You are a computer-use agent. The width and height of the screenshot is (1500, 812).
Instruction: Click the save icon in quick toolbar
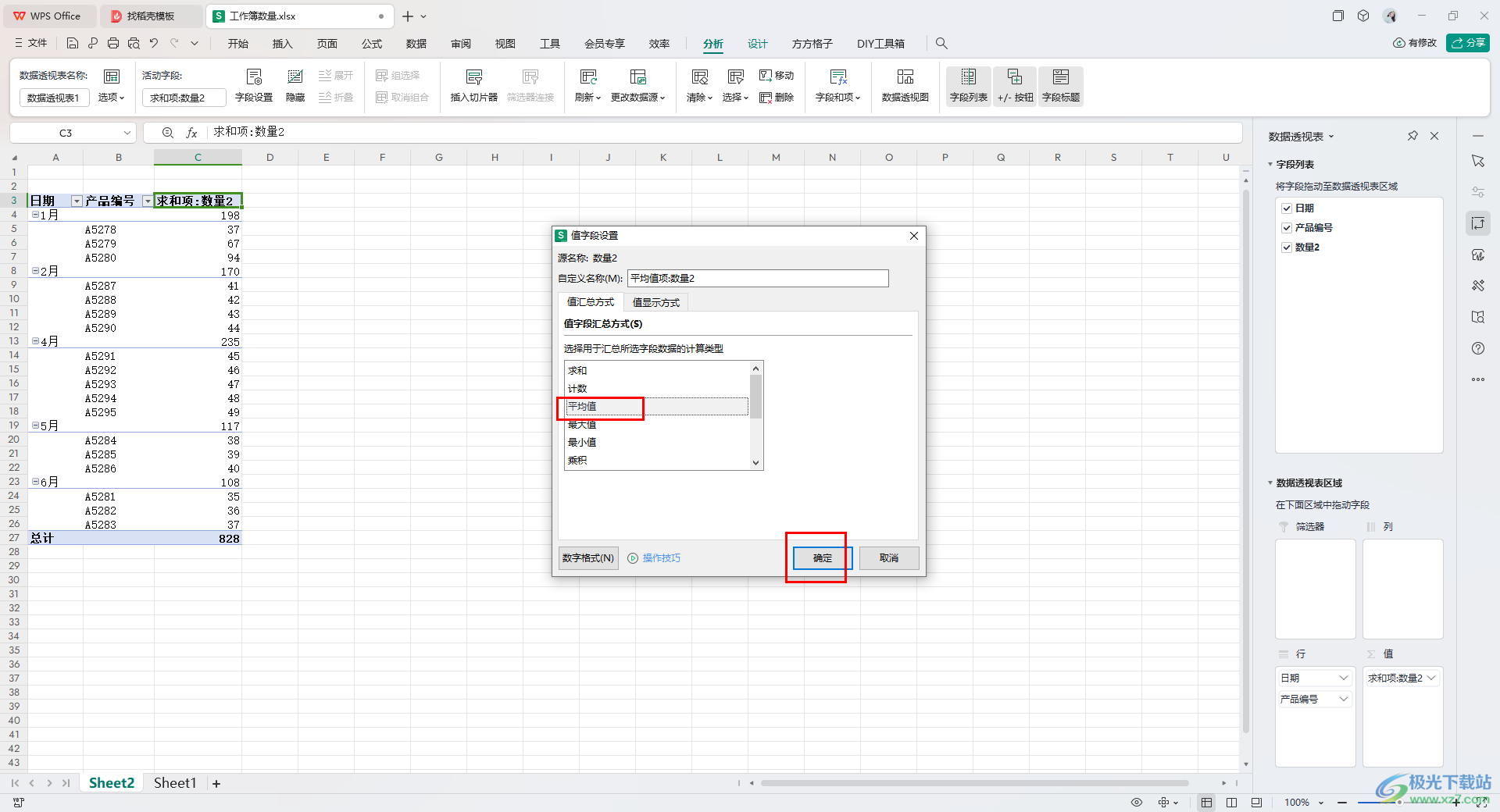pyautogui.click(x=73, y=44)
